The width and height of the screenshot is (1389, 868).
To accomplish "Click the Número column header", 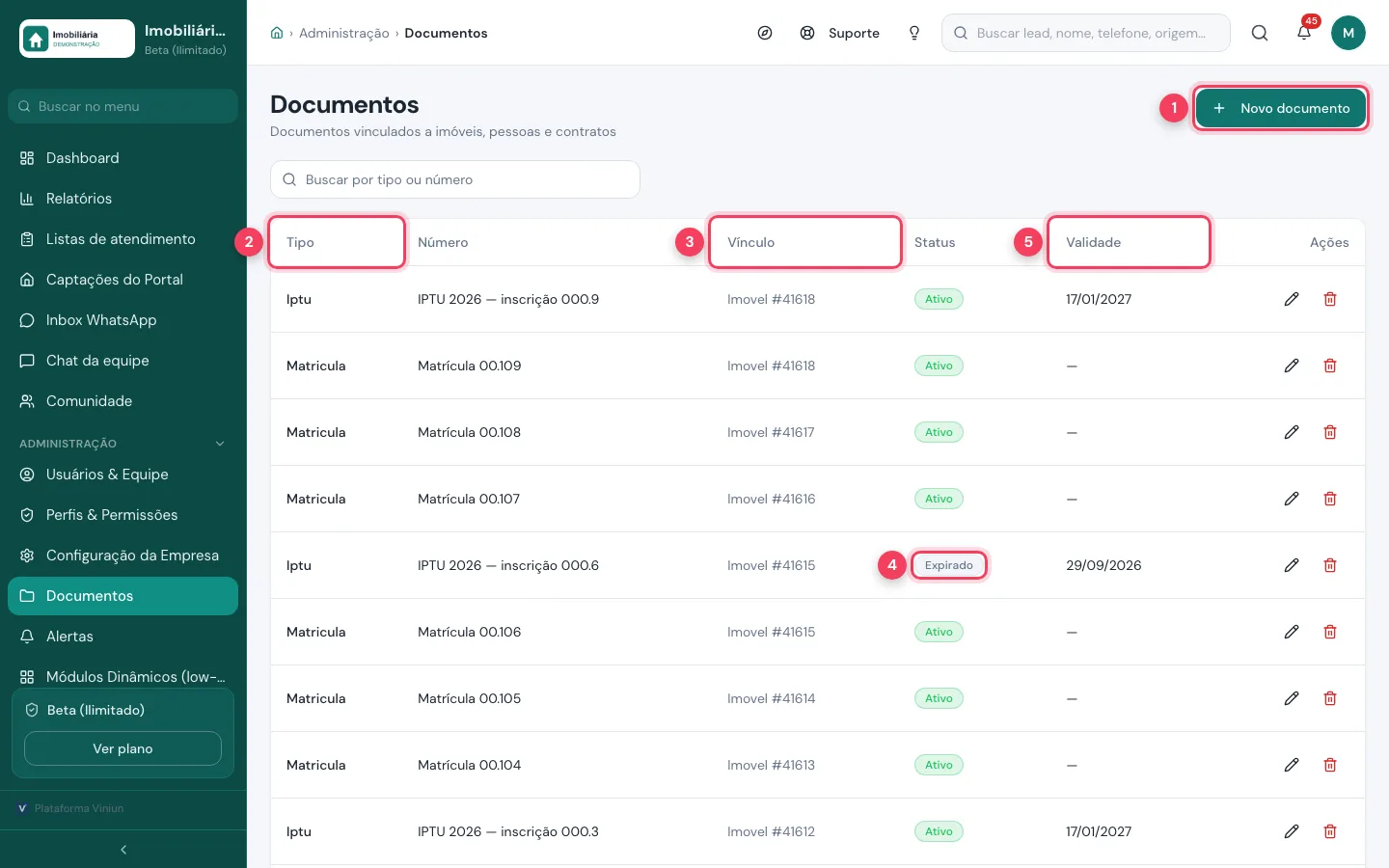I will pos(443,242).
